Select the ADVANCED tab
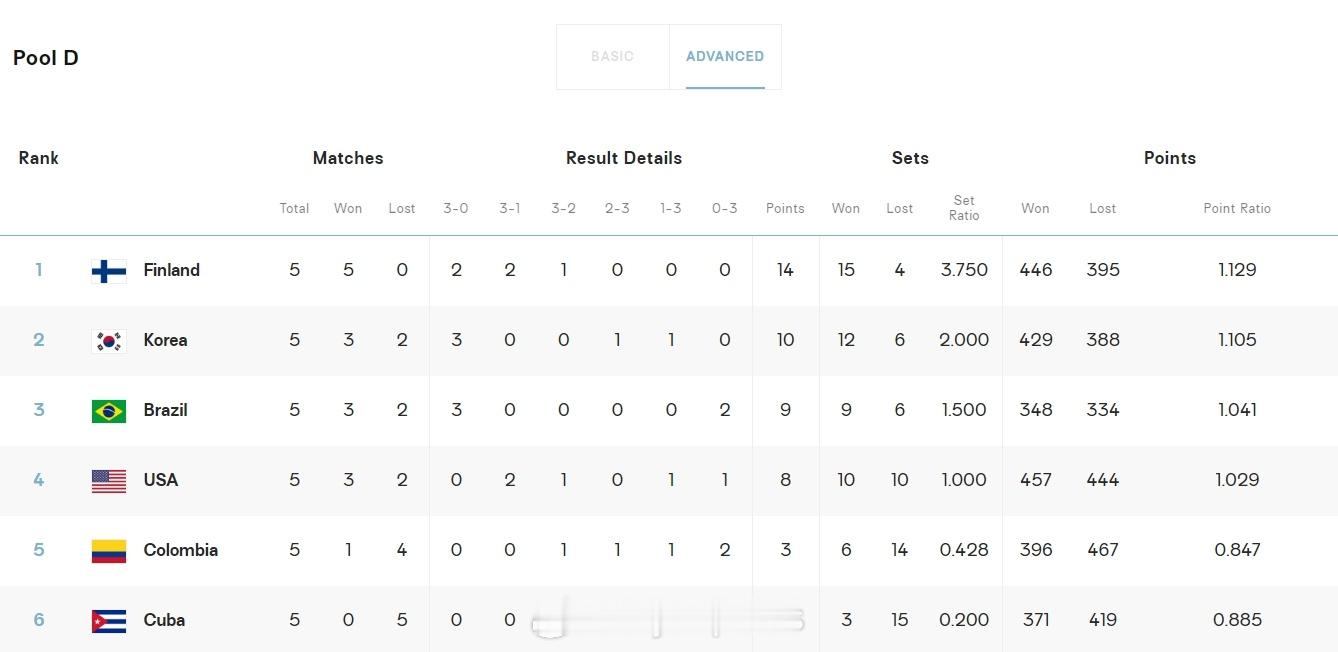The height and width of the screenshot is (652, 1338). (x=725, y=57)
